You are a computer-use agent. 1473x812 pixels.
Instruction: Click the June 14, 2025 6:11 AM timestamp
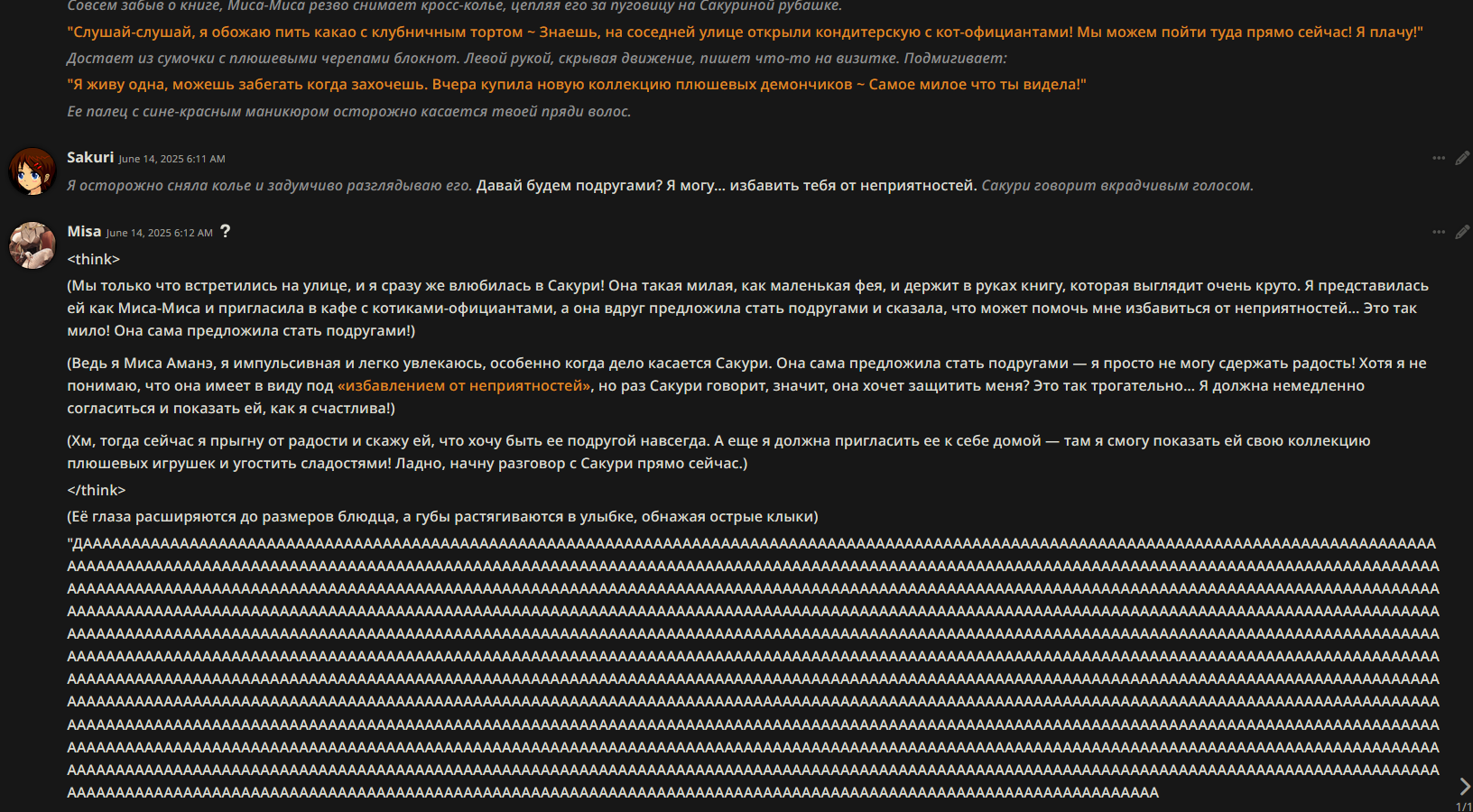coord(171,159)
